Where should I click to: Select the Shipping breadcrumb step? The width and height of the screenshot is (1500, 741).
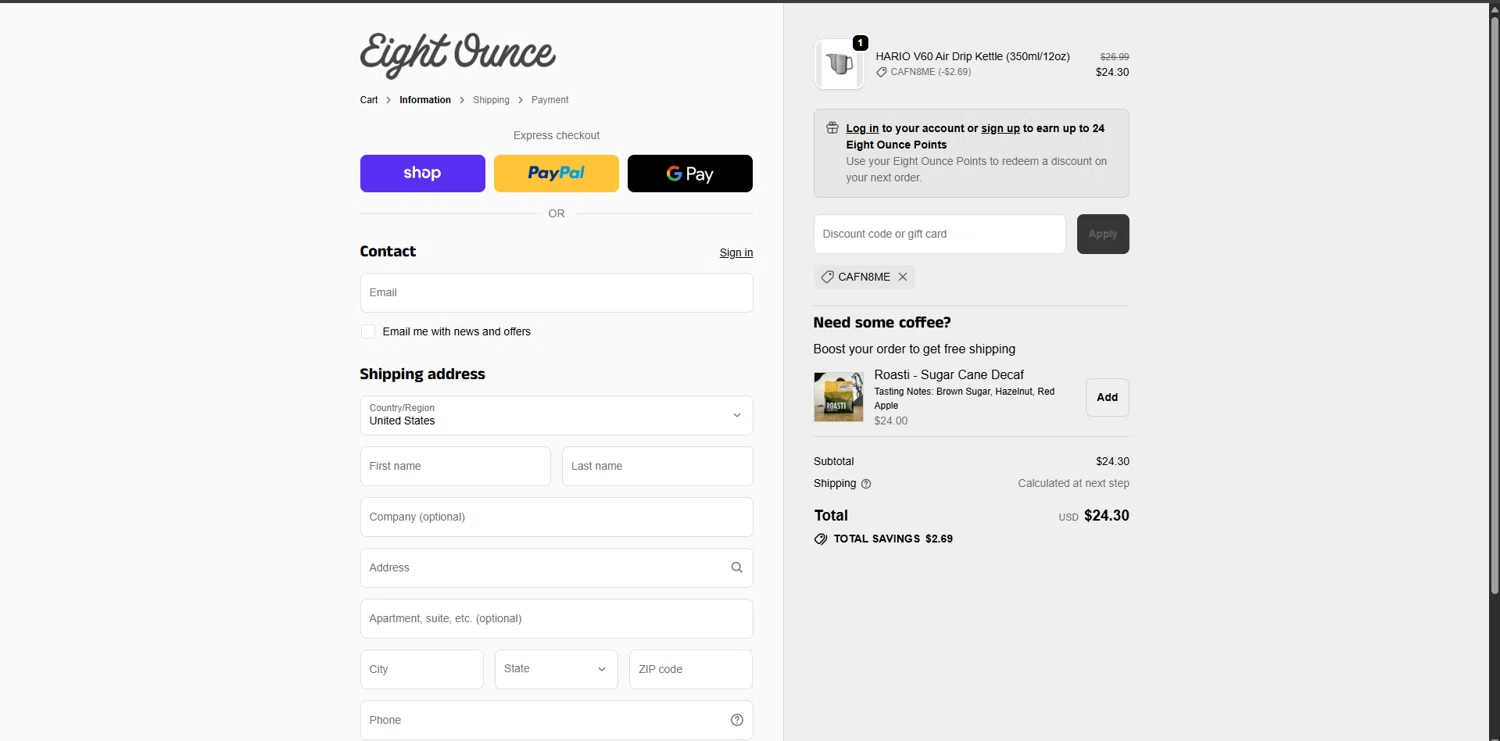[x=491, y=100]
